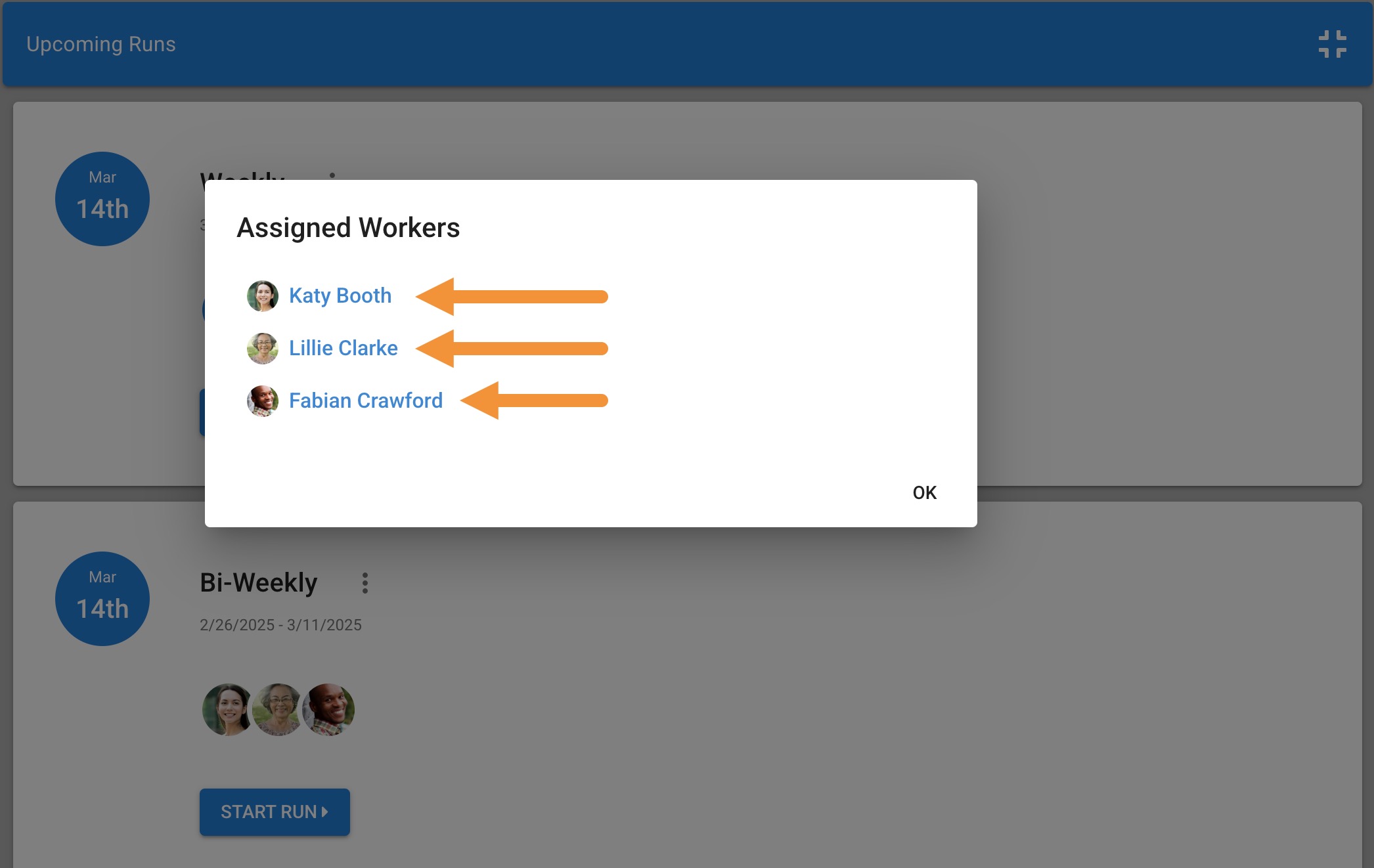Click middle worker avatar under Bi-Weekly
Viewport: 1374px width, 868px height.
click(277, 709)
